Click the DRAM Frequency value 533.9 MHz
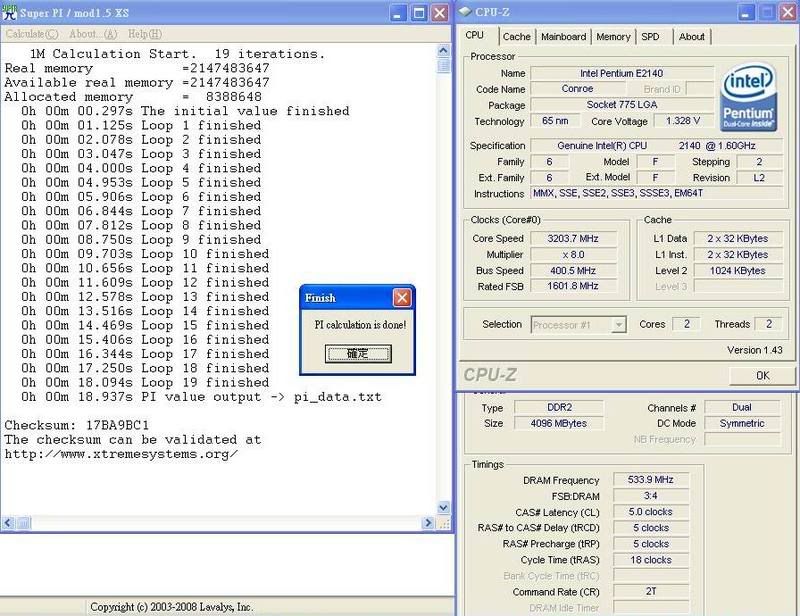800x616 pixels. (x=651, y=480)
